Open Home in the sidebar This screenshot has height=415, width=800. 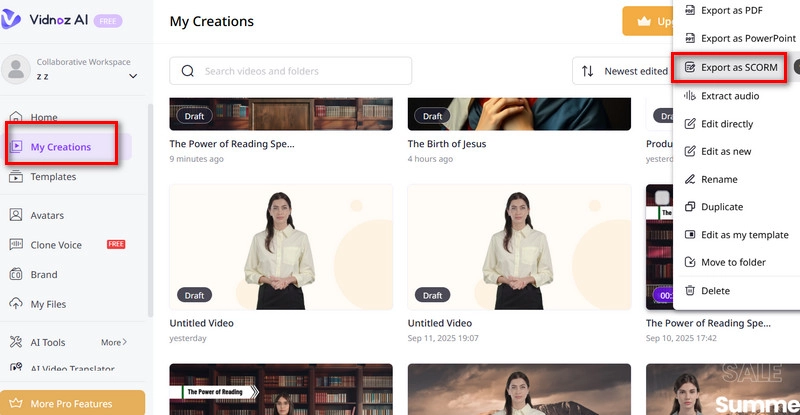[44, 117]
